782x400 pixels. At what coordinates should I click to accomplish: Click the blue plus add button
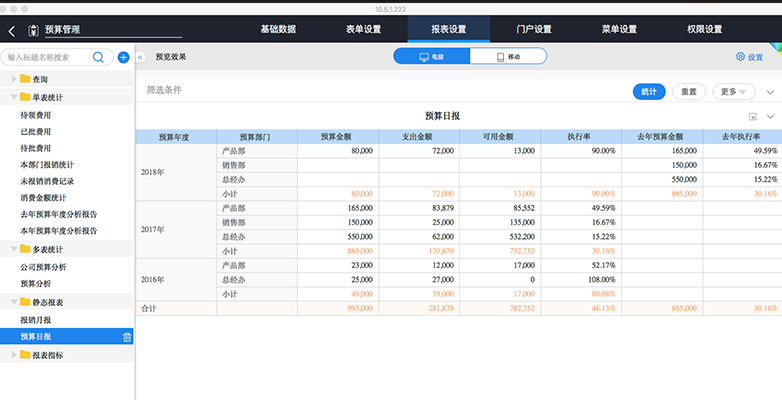[x=123, y=57]
